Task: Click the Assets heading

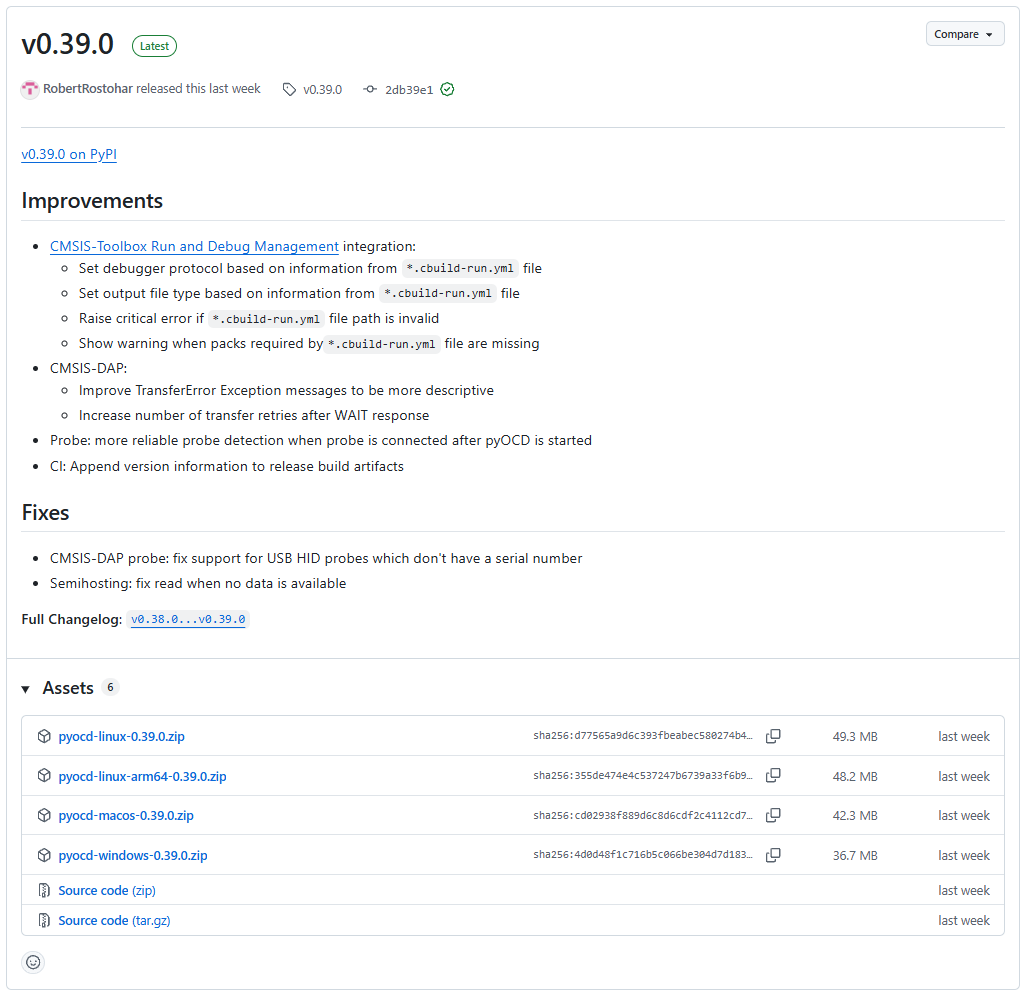Action: point(68,688)
